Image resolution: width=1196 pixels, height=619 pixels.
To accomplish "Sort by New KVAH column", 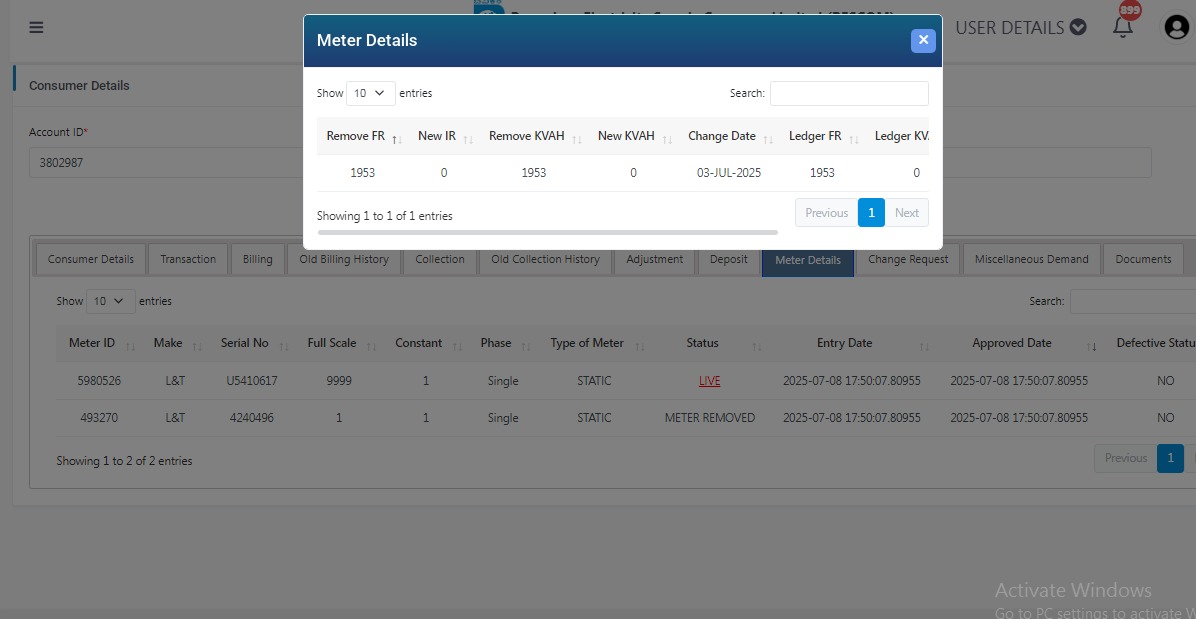I will point(633,136).
